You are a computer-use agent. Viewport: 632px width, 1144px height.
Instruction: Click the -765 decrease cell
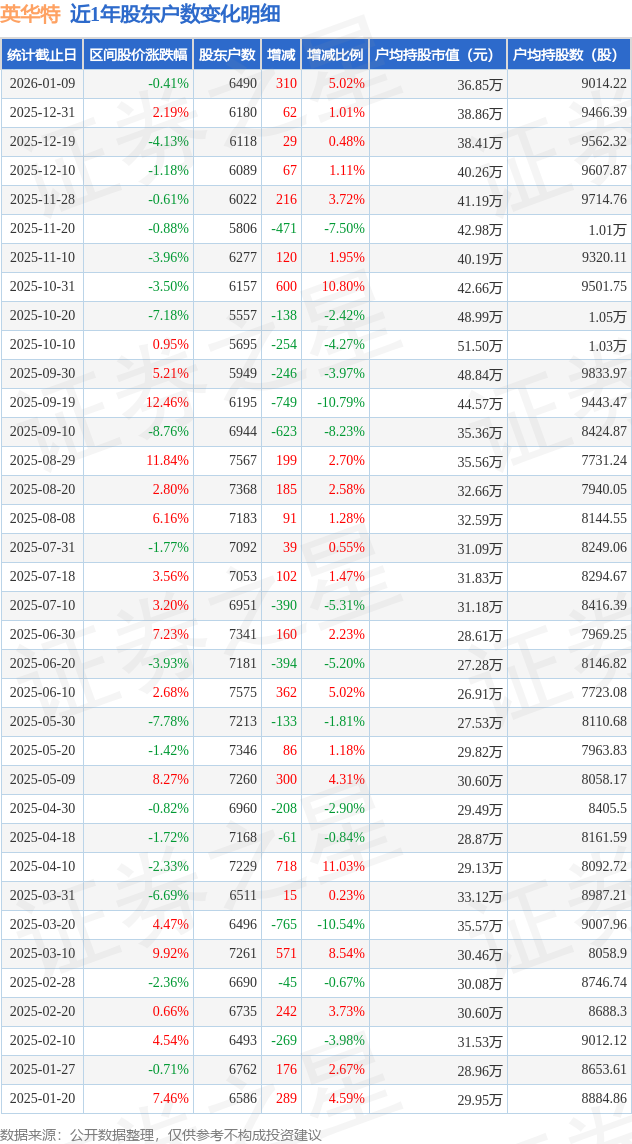click(284, 925)
